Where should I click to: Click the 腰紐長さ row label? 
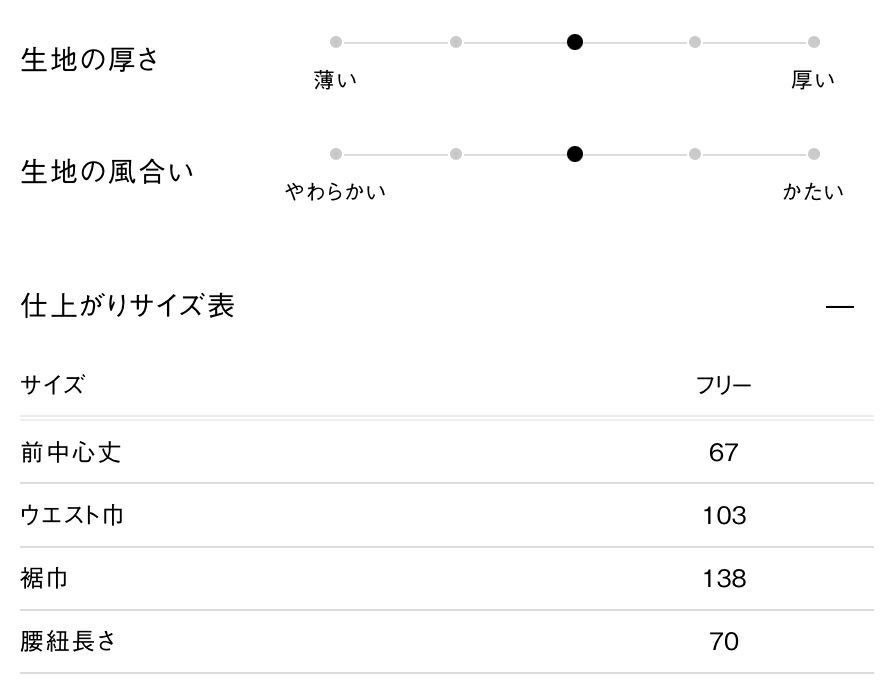(69, 642)
